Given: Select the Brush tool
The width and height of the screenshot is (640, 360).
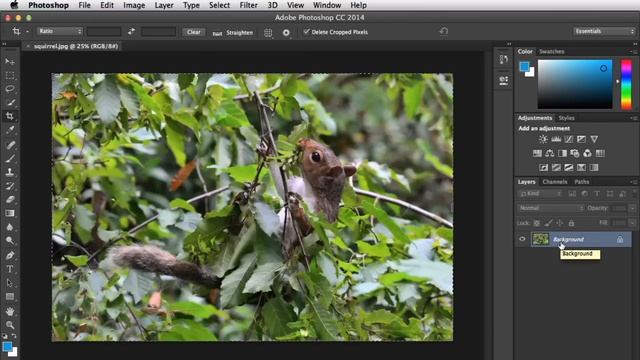Looking at the screenshot, I should pyautogui.click(x=10, y=159).
